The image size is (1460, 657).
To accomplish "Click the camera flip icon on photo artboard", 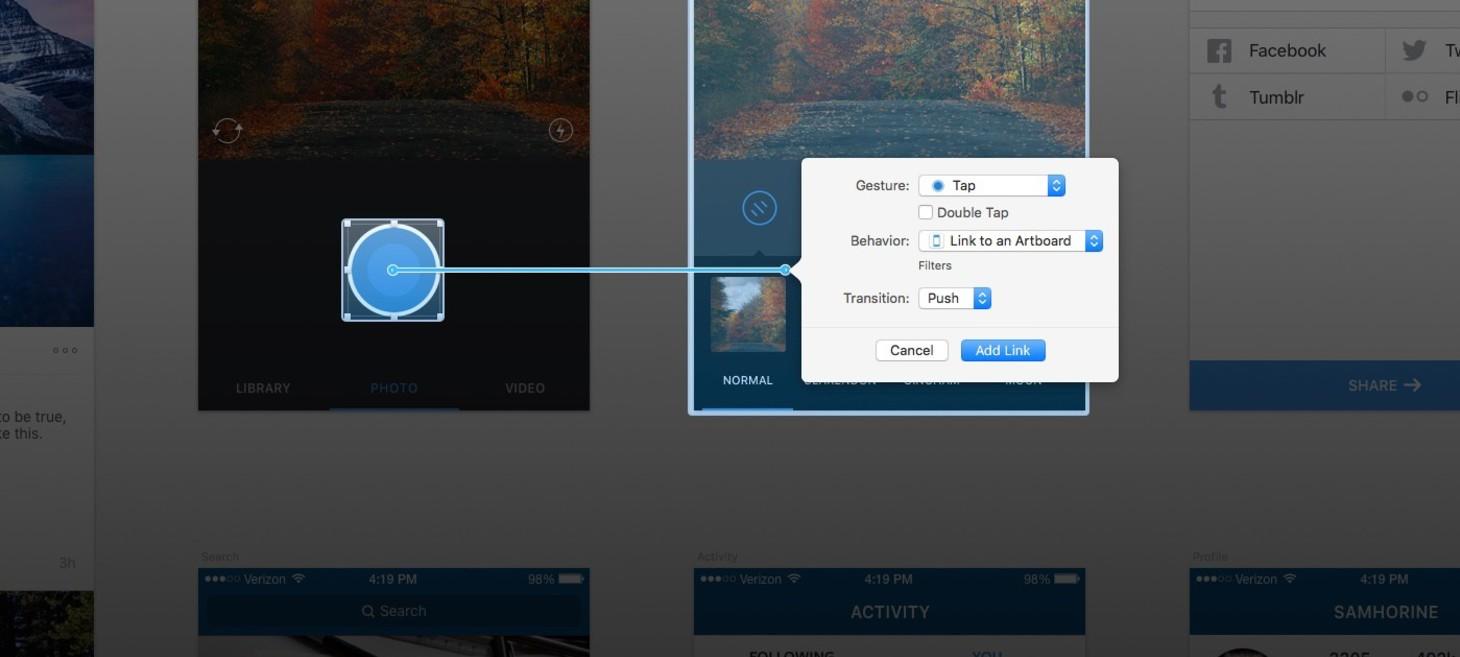I will (228, 130).
